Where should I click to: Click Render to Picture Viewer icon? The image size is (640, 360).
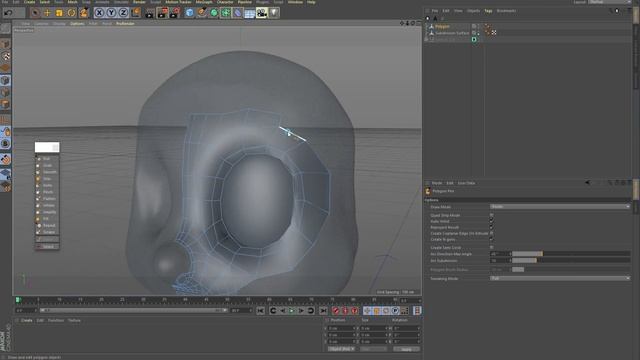pos(162,13)
